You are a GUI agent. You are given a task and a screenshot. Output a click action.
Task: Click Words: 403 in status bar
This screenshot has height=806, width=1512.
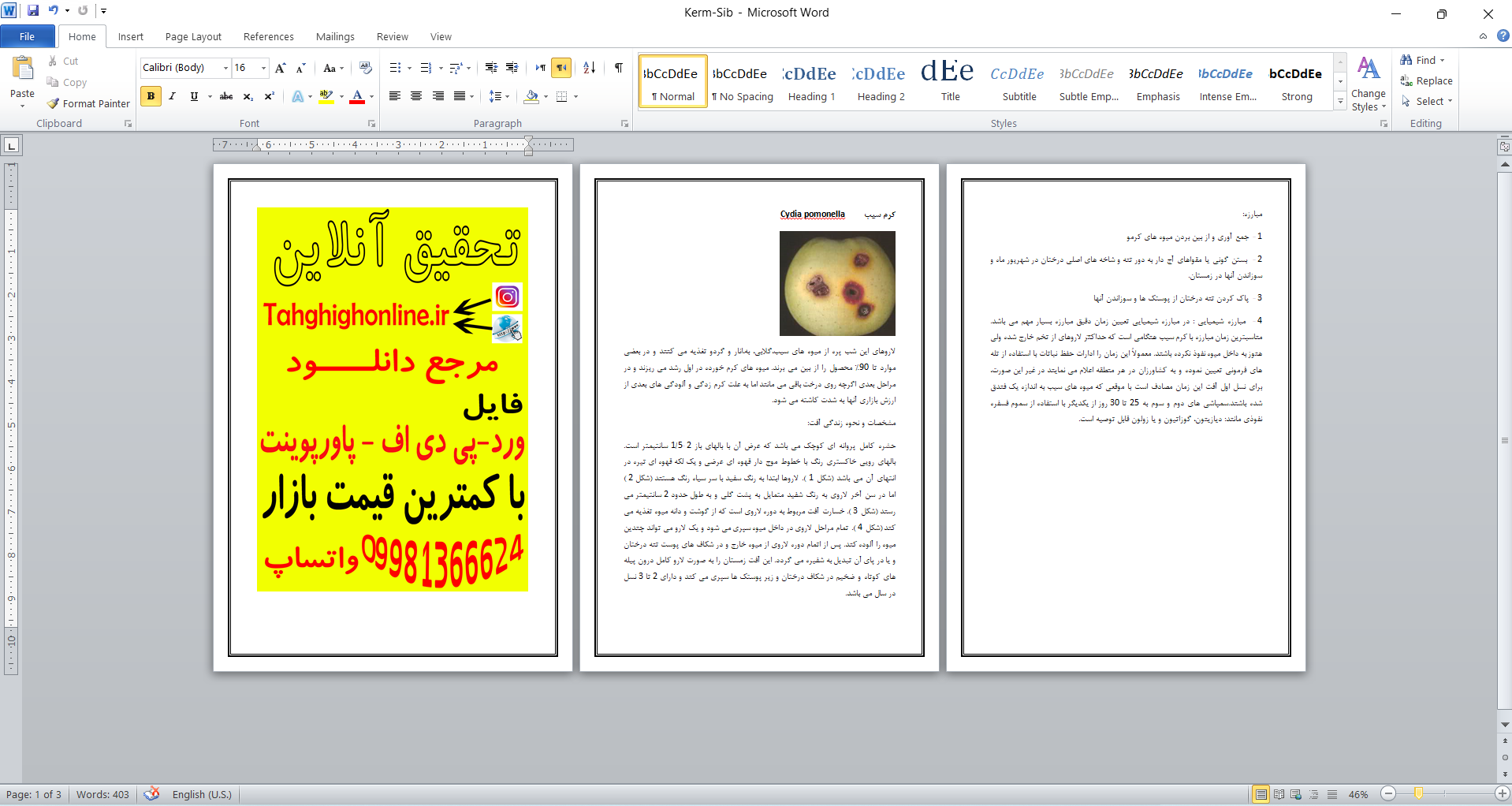[x=102, y=794]
